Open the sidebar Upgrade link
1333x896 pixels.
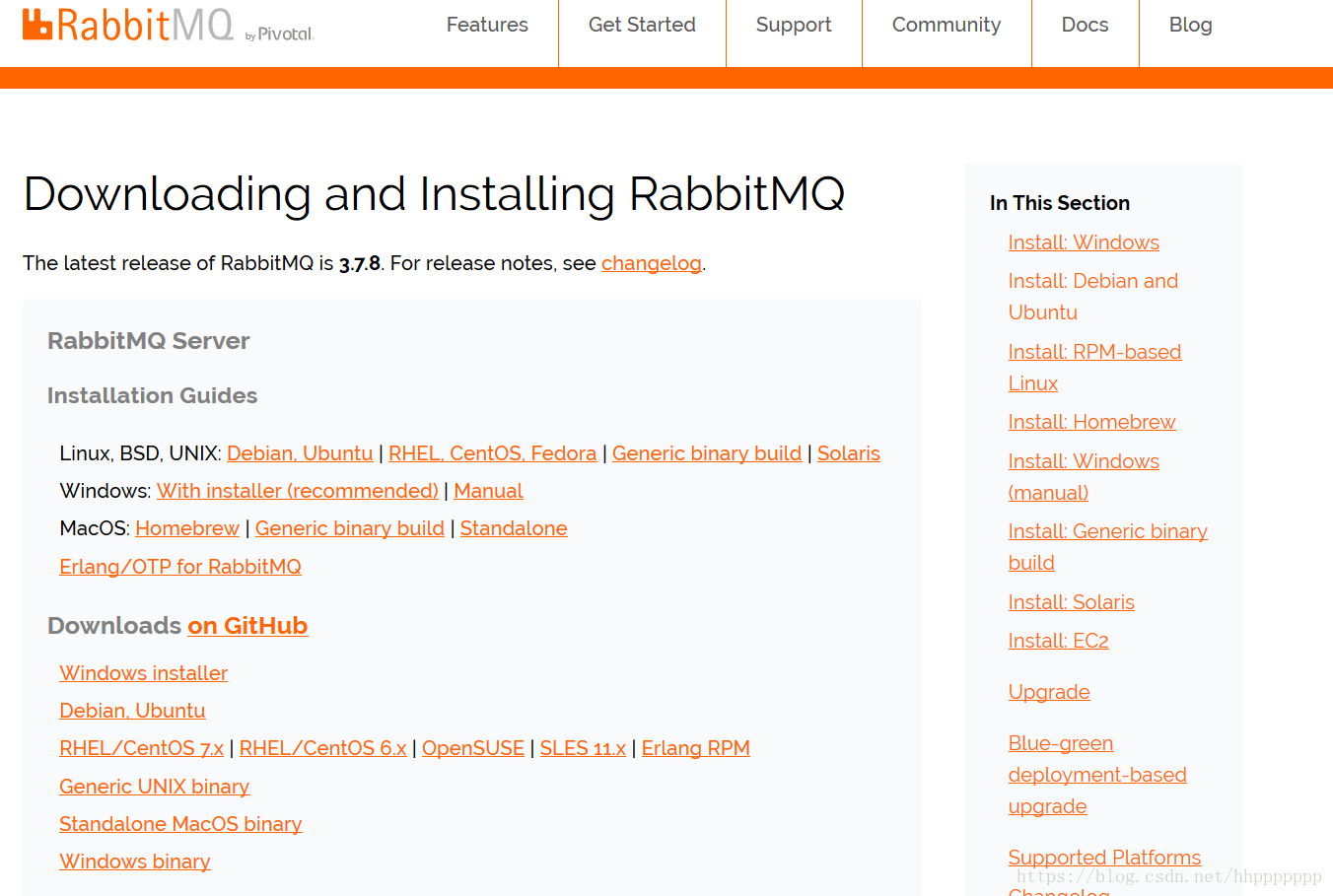[x=1049, y=692]
